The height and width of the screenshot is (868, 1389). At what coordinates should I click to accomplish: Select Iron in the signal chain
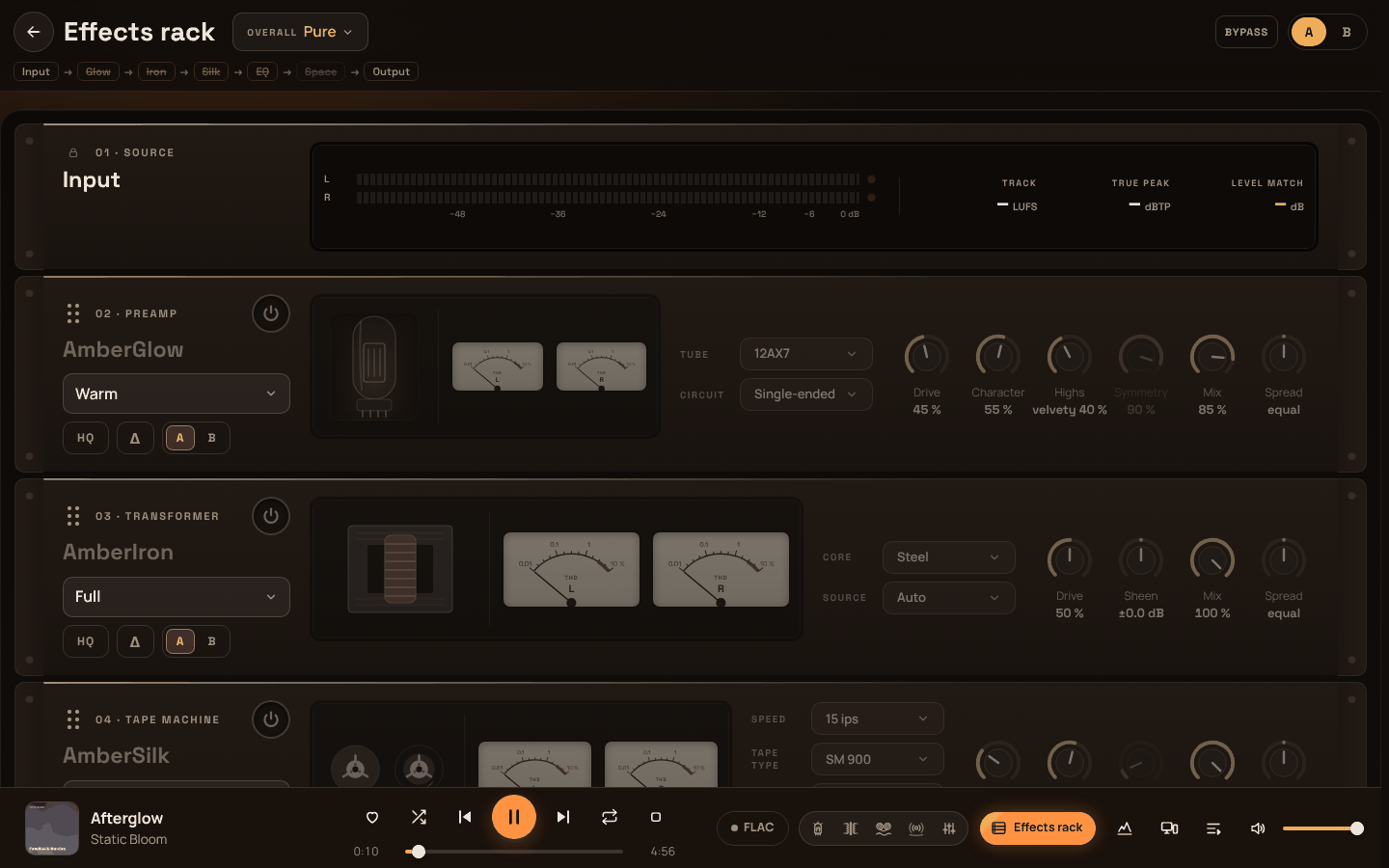pyautogui.click(x=156, y=71)
